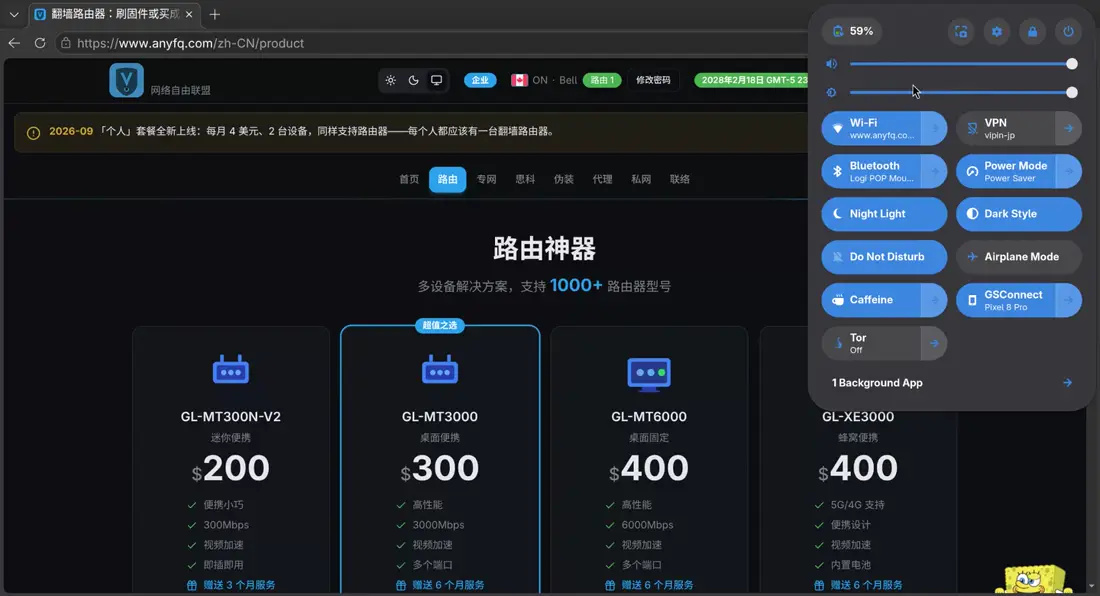Expand the Caffeine options arrow

(x=934, y=300)
